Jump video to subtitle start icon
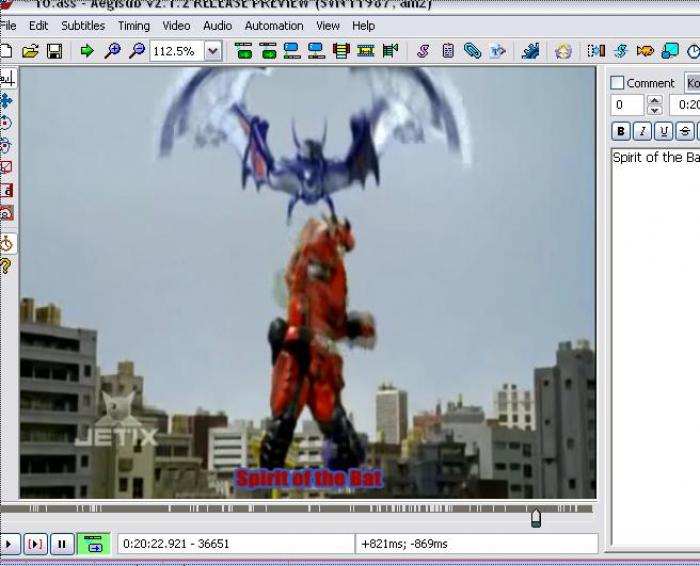Image resolution: width=700 pixels, height=566 pixels. [x=292, y=51]
